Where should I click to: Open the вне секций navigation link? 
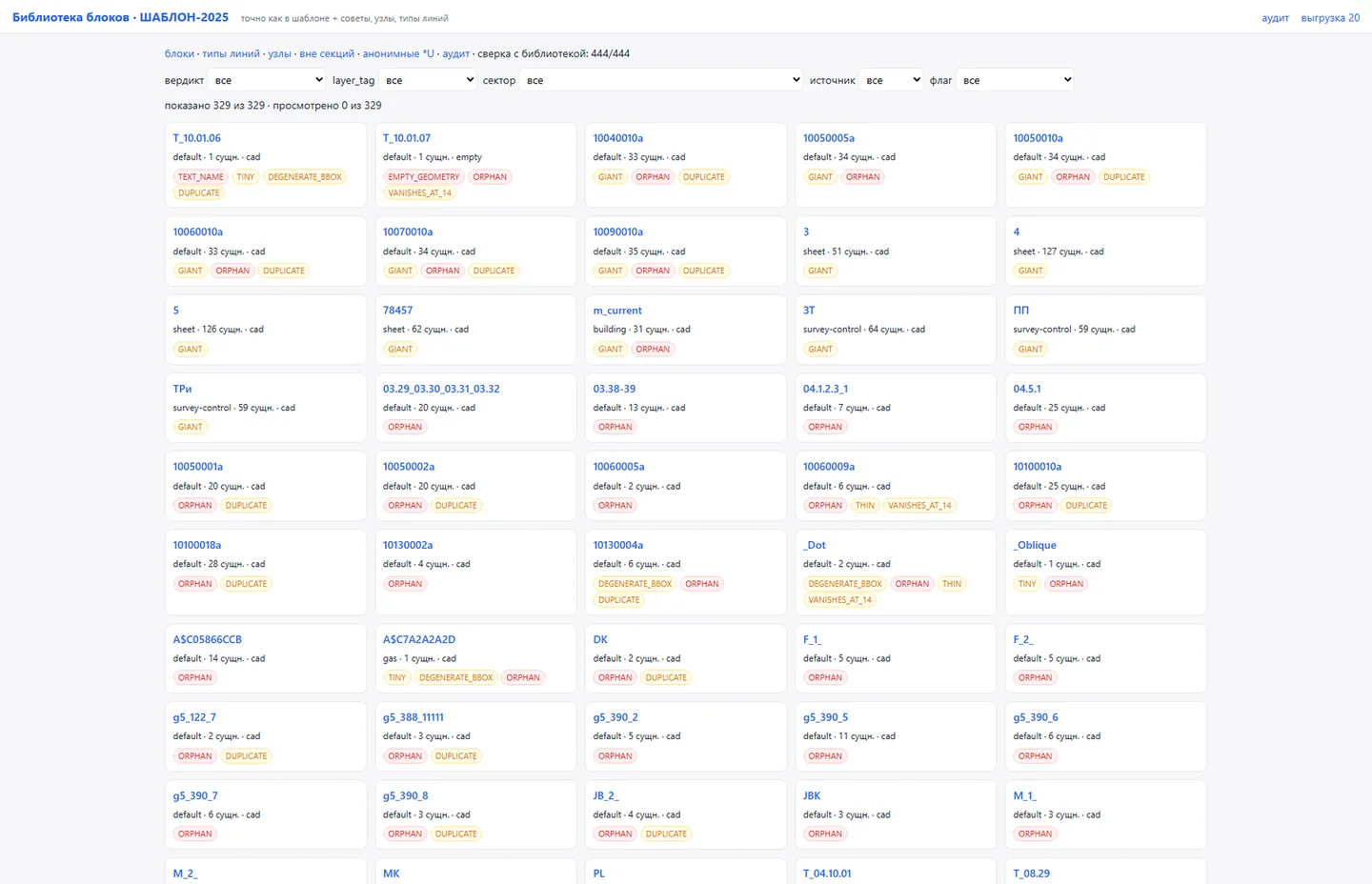tap(327, 53)
